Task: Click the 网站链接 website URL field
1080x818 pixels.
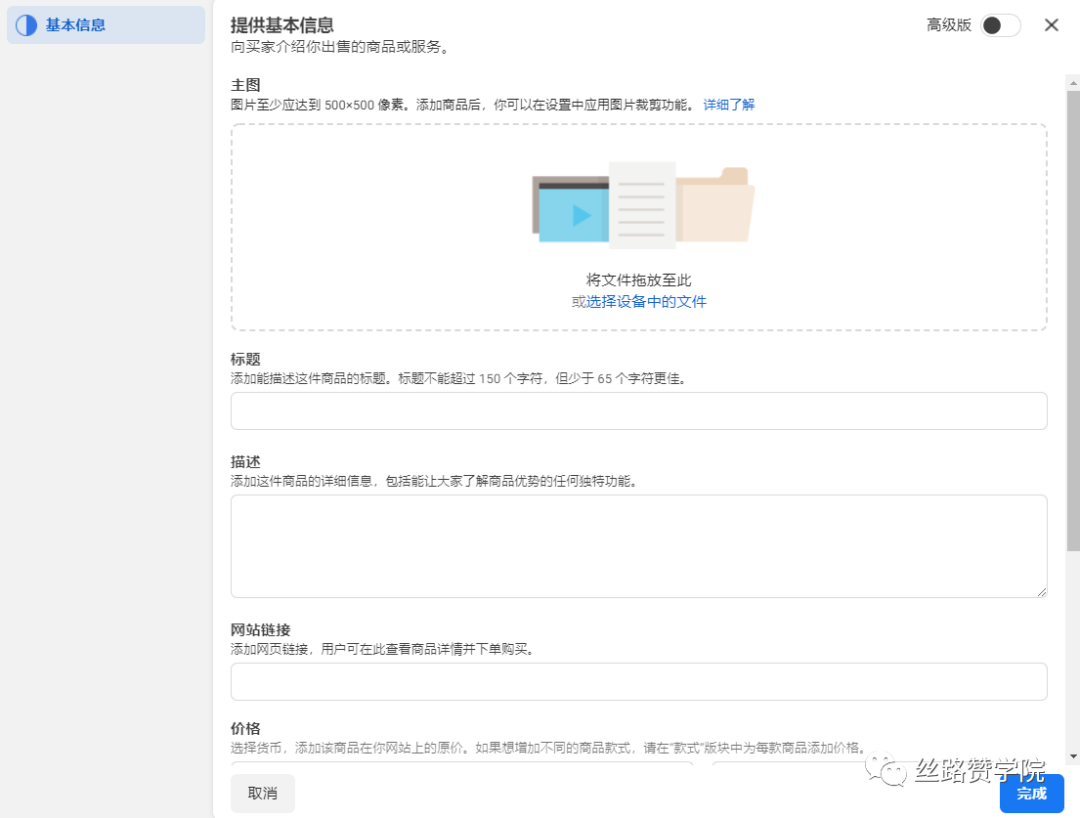Action: 639,681
